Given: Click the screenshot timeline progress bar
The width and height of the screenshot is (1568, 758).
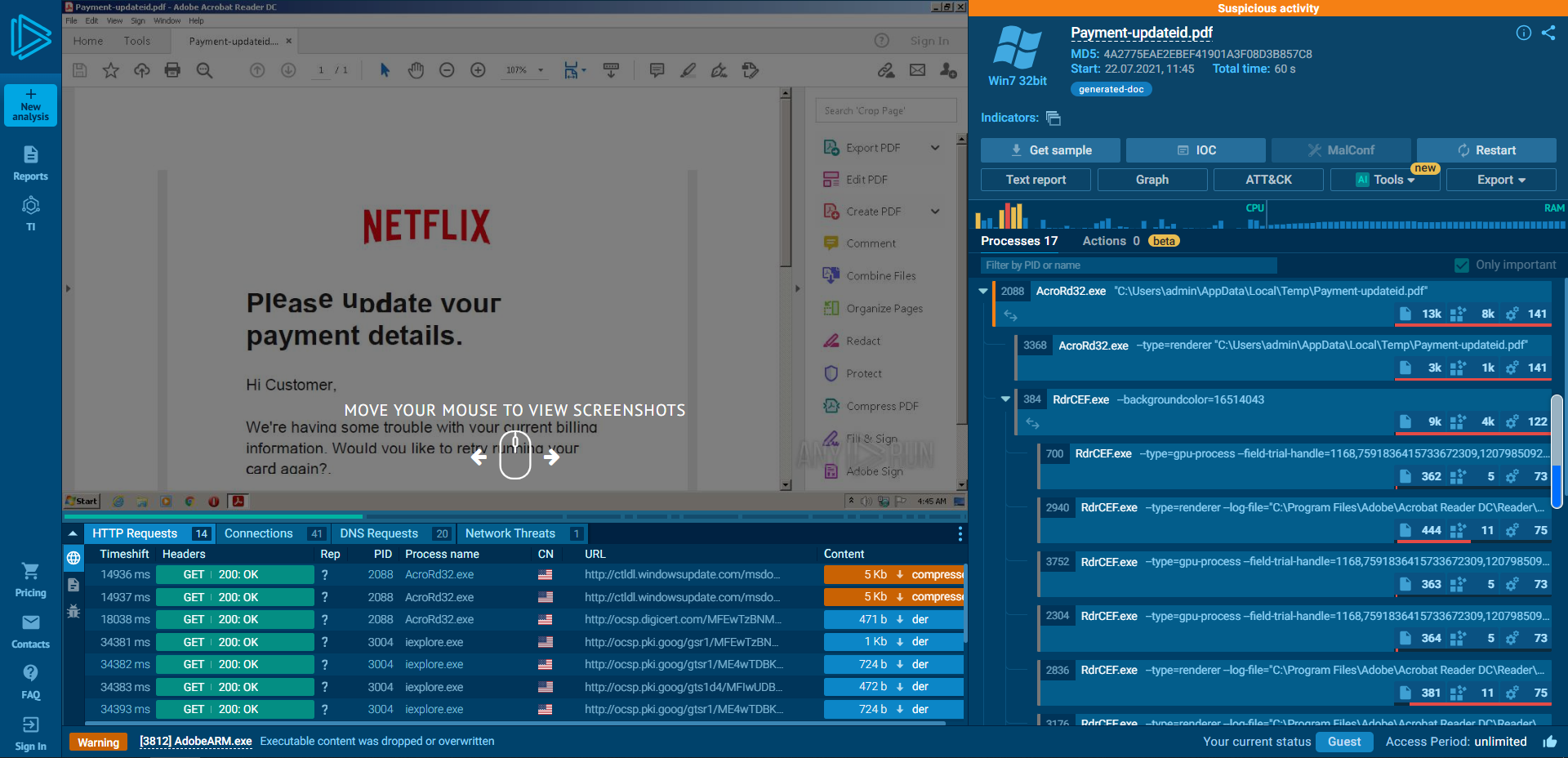Looking at the screenshot, I should click(x=515, y=516).
